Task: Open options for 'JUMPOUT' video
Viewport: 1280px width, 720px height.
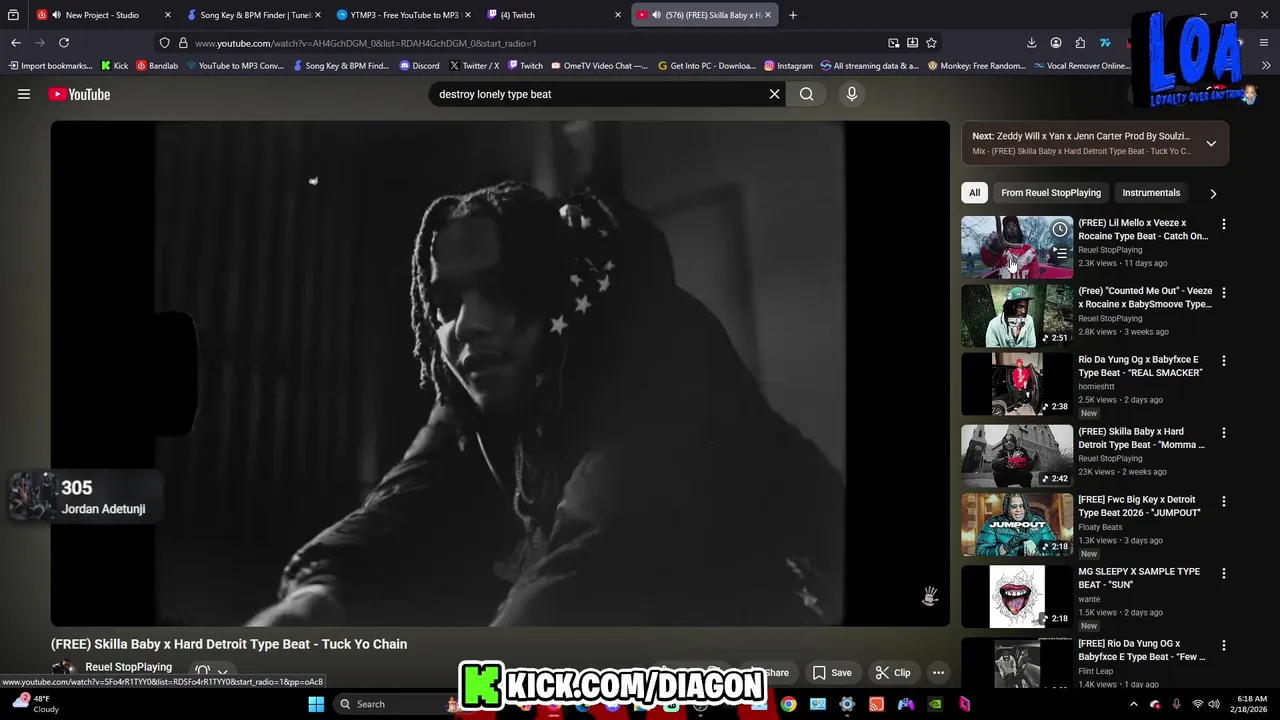Action: [x=1223, y=501]
